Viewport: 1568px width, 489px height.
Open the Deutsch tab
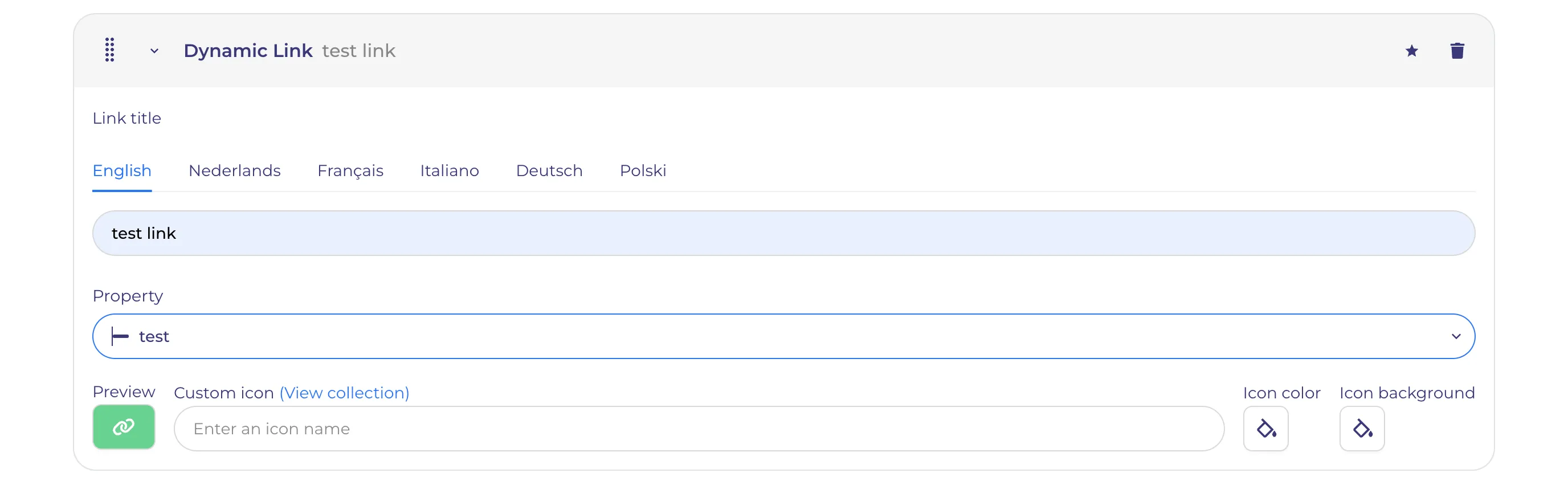pos(549,170)
